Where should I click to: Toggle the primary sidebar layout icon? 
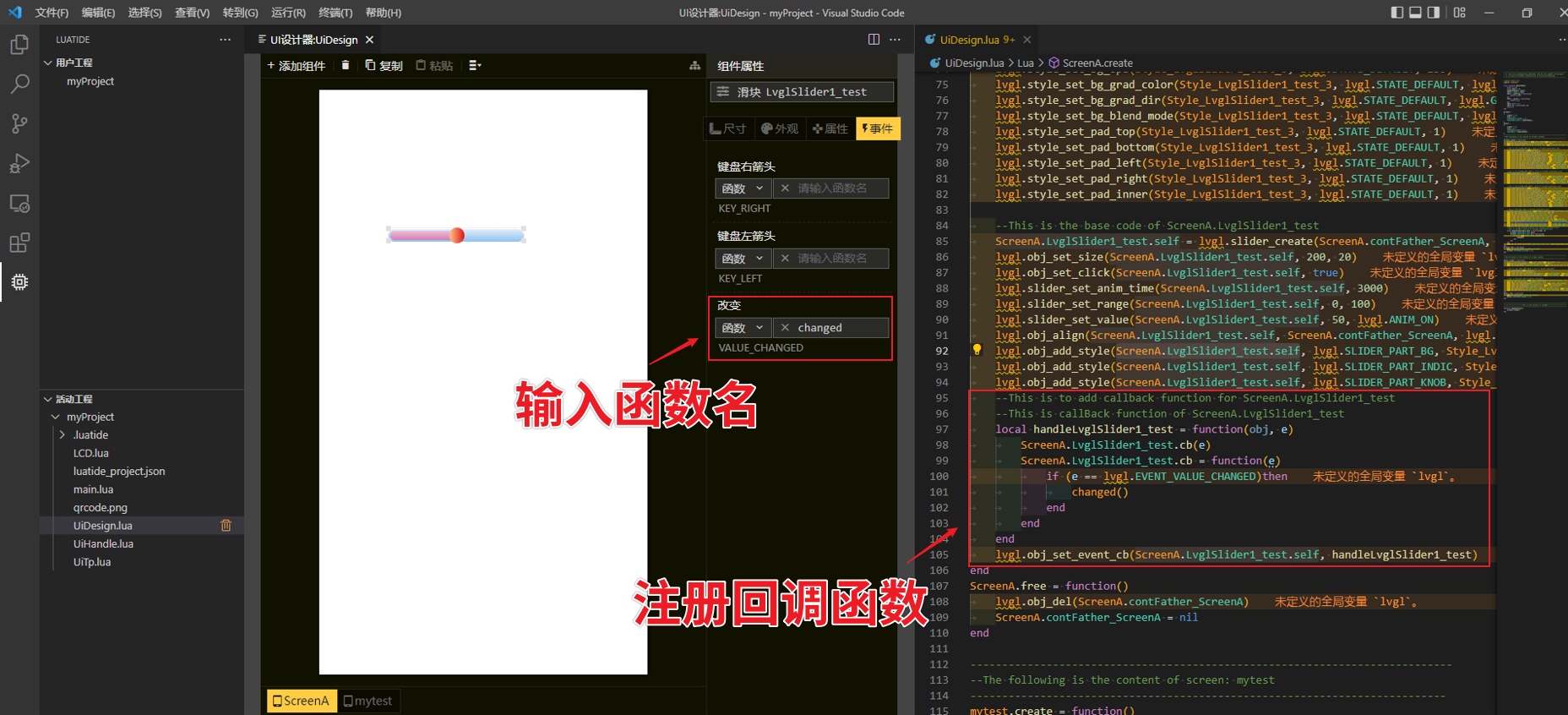tap(1397, 13)
